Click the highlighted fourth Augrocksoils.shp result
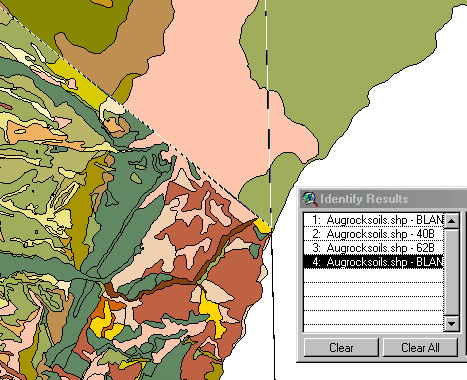This screenshot has height=380, width=467. click(x=374, y=262)
